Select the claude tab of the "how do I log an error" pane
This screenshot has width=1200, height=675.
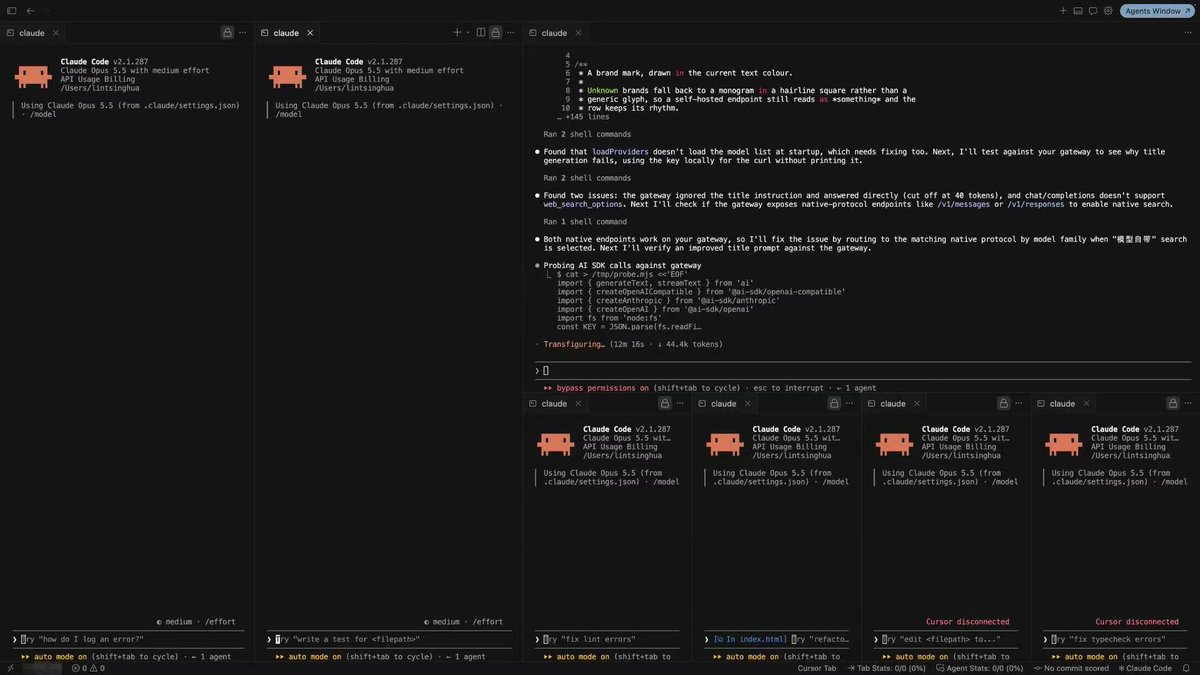tap(32, 33)
